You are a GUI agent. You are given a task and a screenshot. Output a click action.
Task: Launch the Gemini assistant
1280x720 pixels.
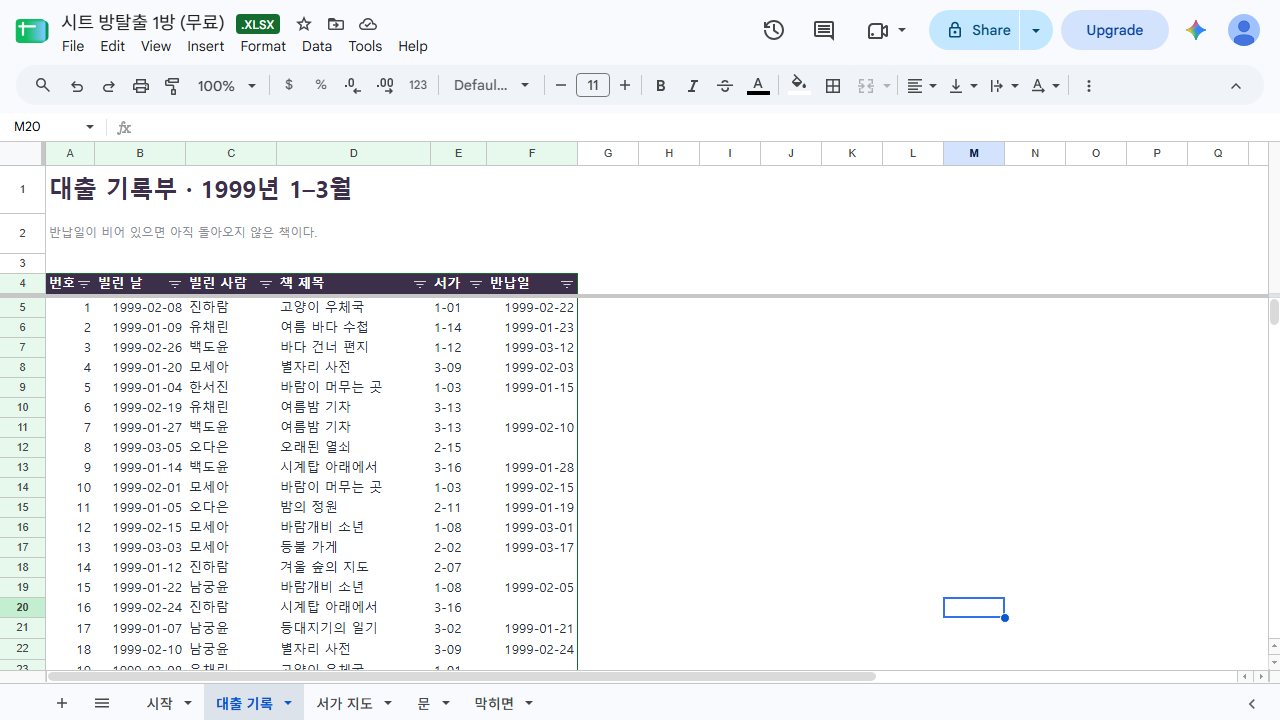(x=1196, y=30)
